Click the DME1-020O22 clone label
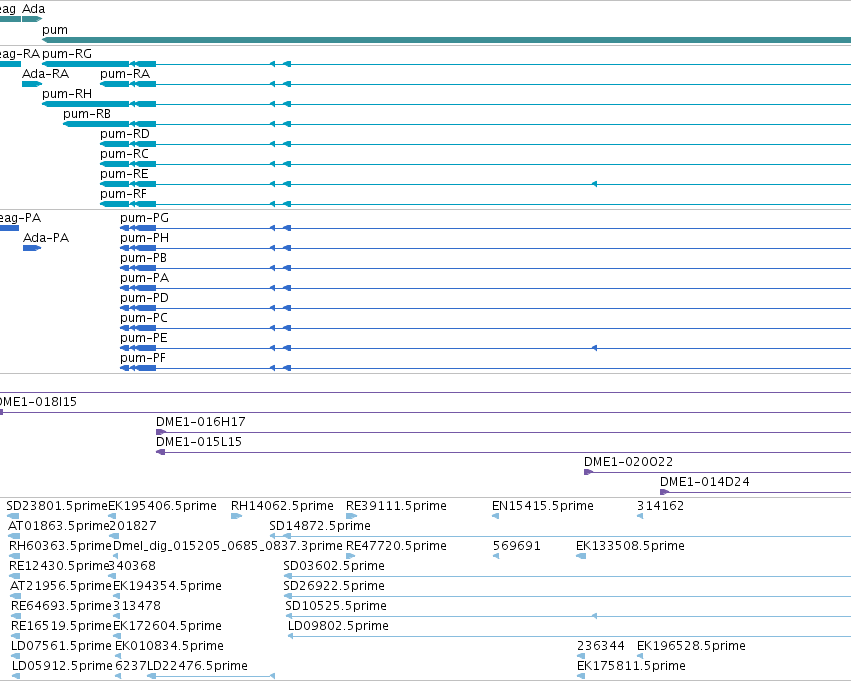The width and height of the screenshot is (851, 681). click(628, 462)
